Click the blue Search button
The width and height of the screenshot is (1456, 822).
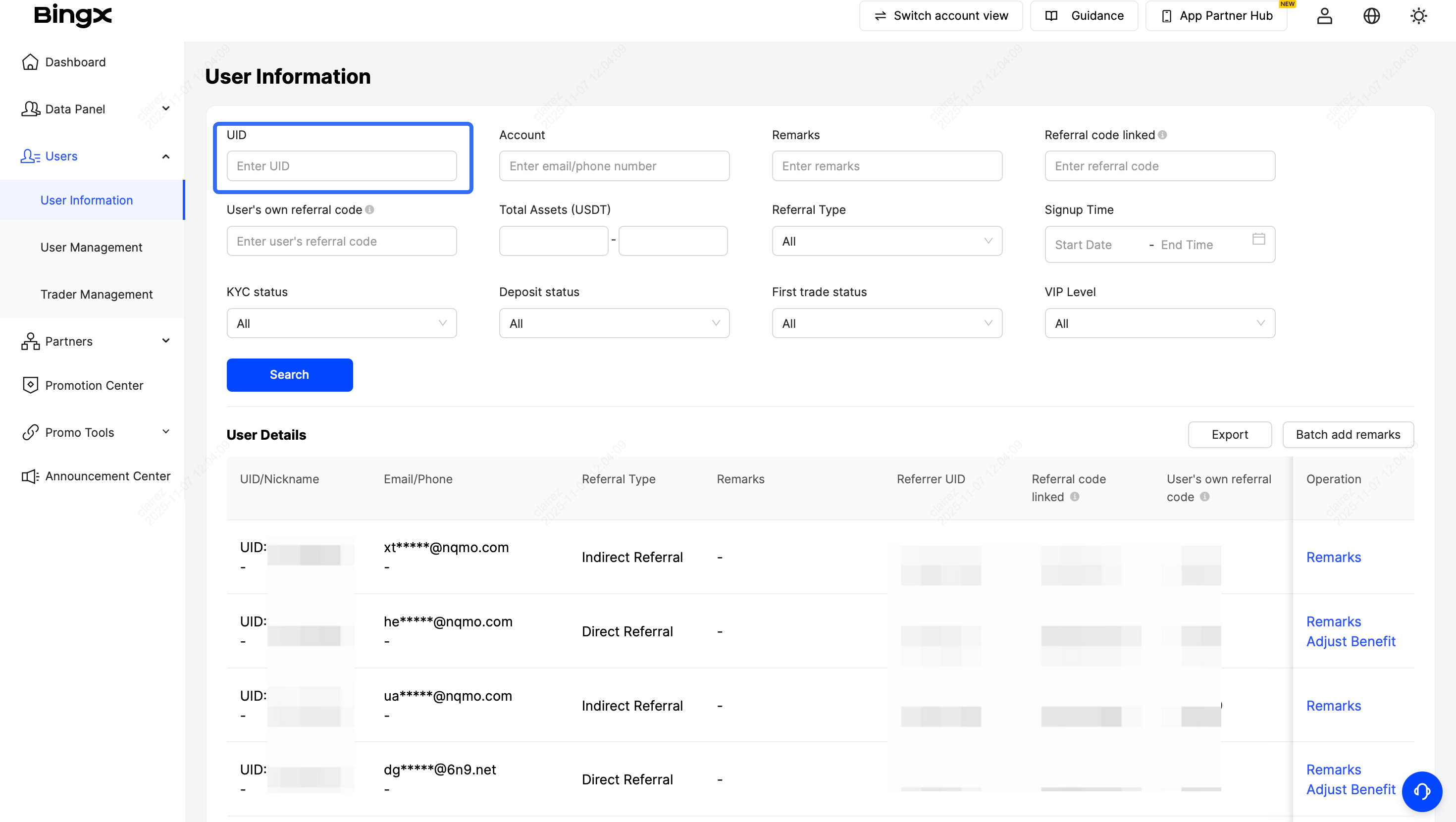click(289, 375)
